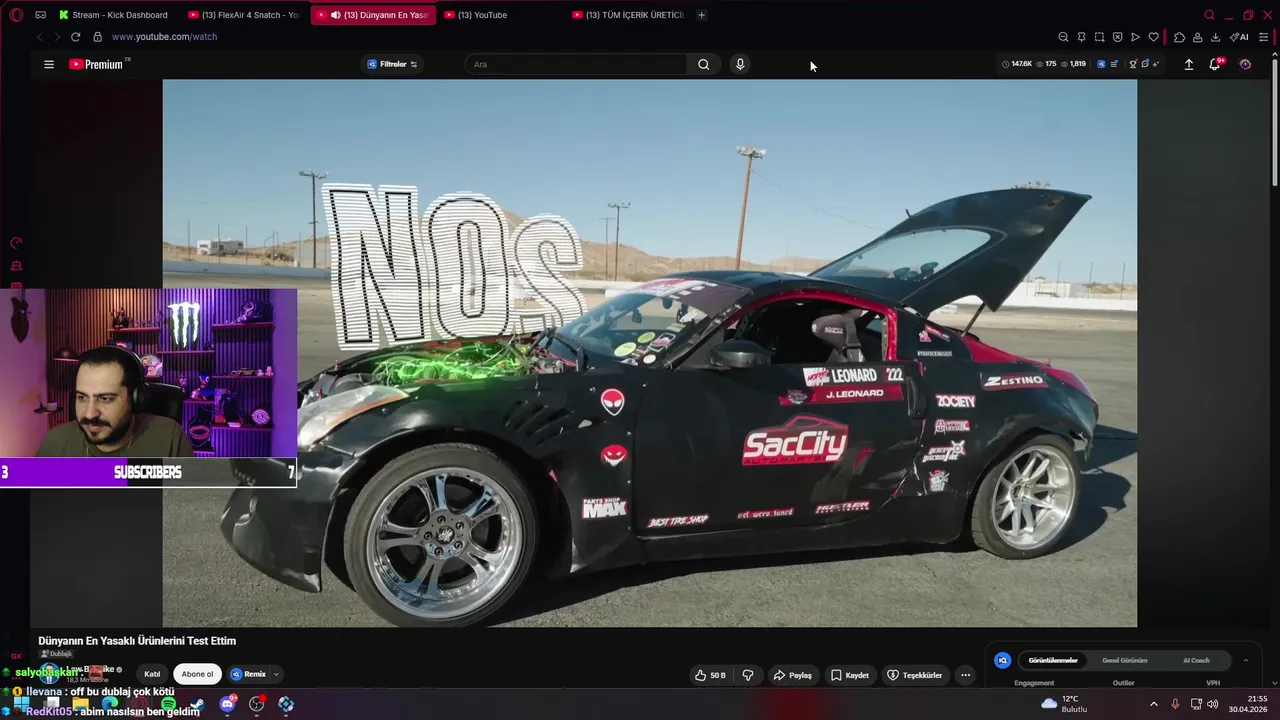Switch to TÜM İÇERİK ÜRETİCİ tab
1280x720 pixels.
630,15
